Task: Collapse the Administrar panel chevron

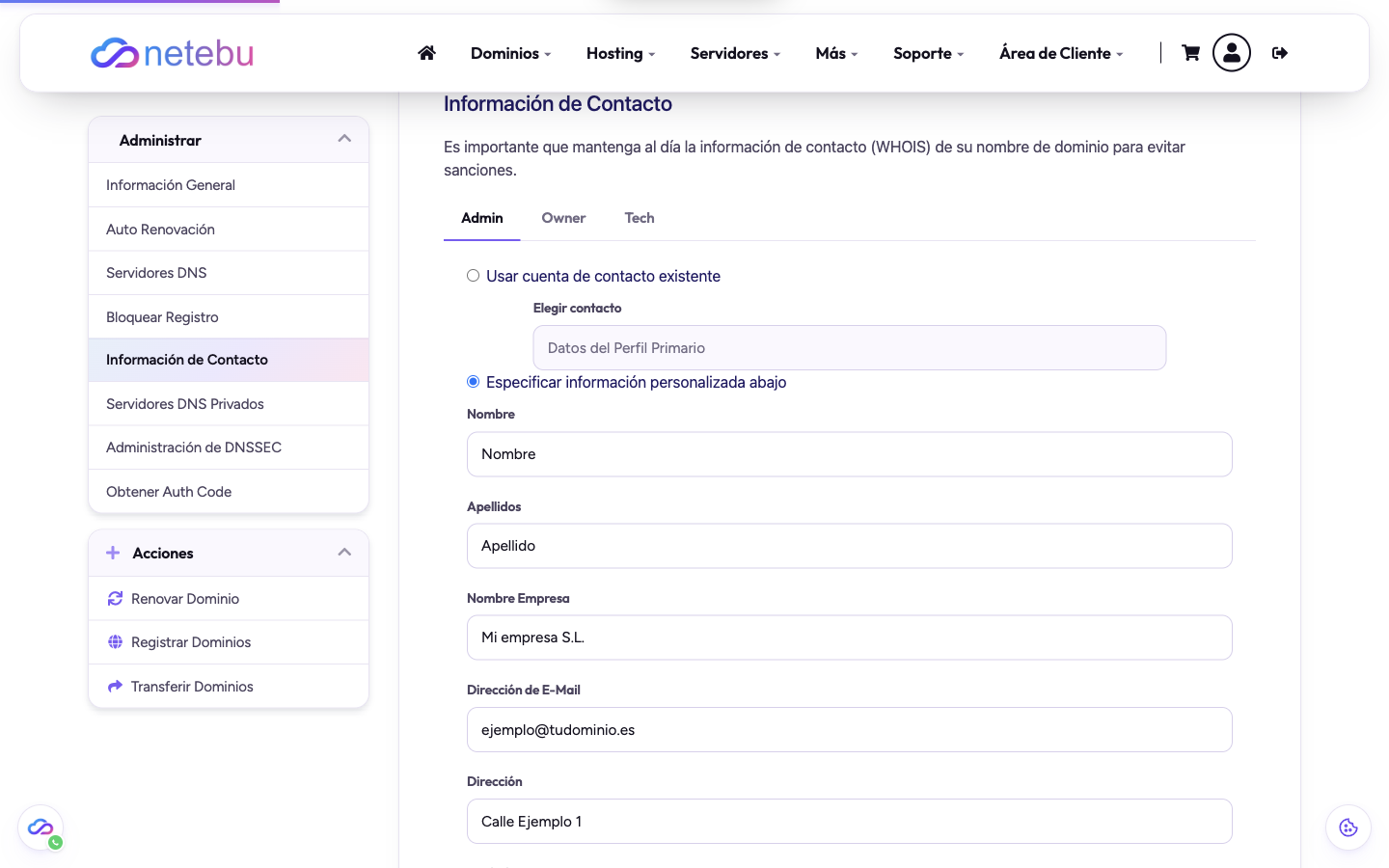Action: coord(344,139)
